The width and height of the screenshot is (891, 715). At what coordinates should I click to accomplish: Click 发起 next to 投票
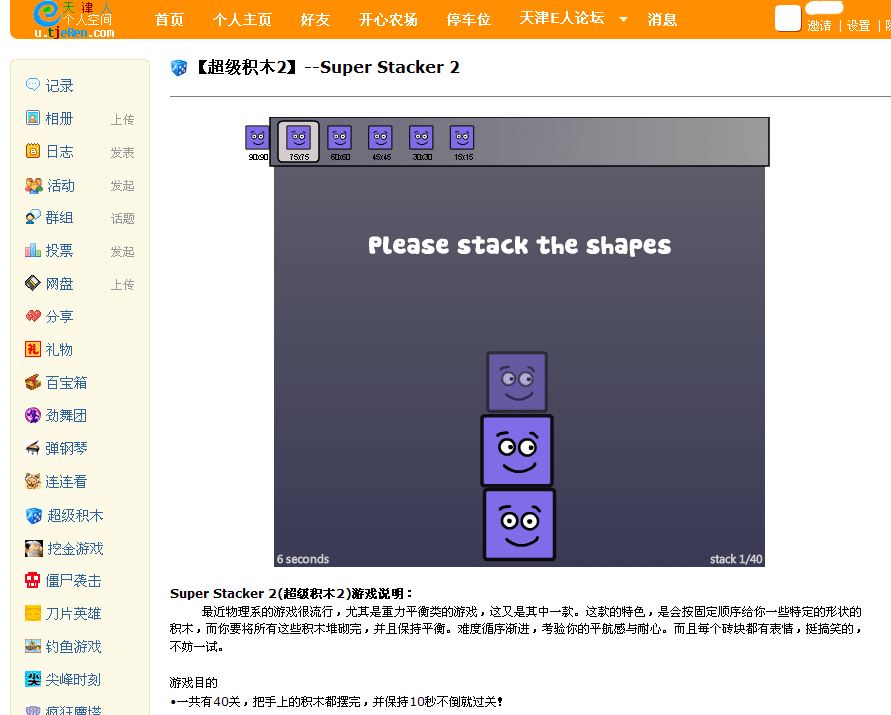(122, 251)
